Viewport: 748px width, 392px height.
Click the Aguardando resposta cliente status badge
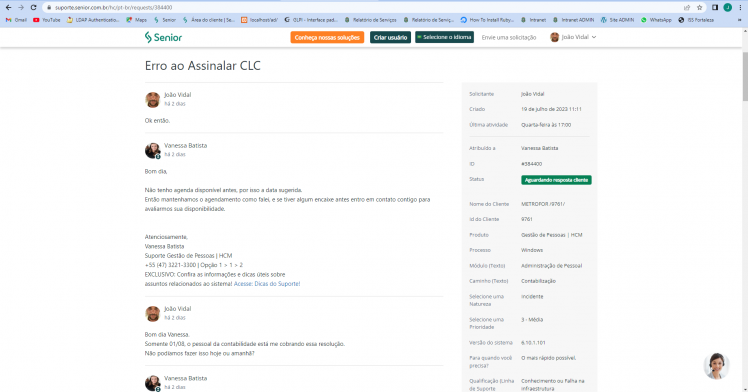pyautogui.click(x=556, y=180)
